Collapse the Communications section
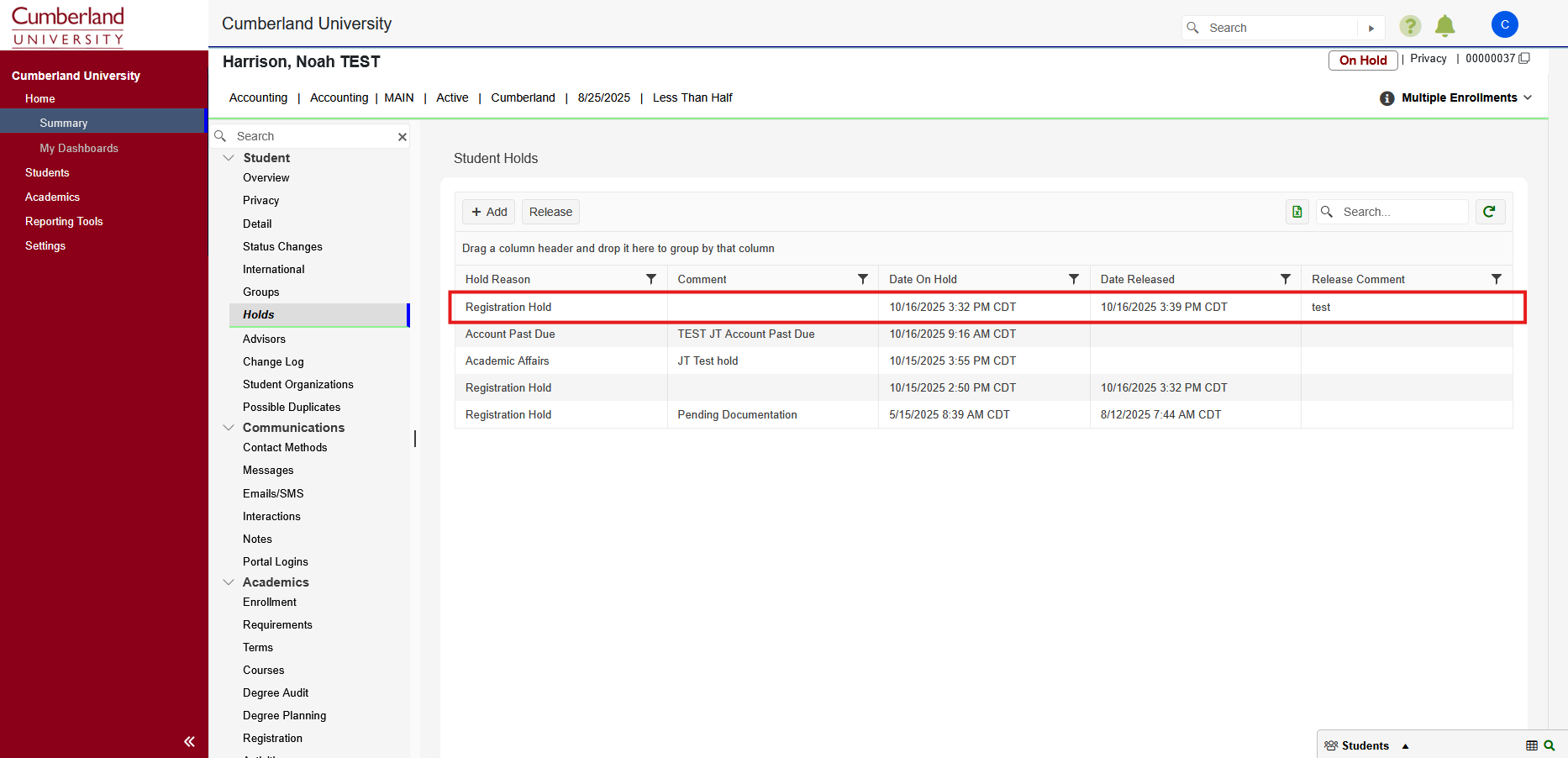1568x758 pixels. click(x=229, y=428)
